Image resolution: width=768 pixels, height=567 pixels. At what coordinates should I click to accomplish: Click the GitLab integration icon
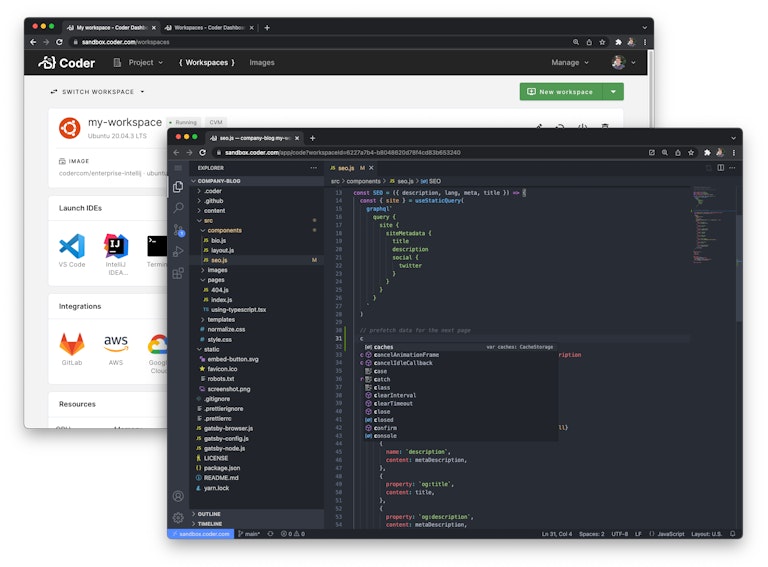(72, 343)
